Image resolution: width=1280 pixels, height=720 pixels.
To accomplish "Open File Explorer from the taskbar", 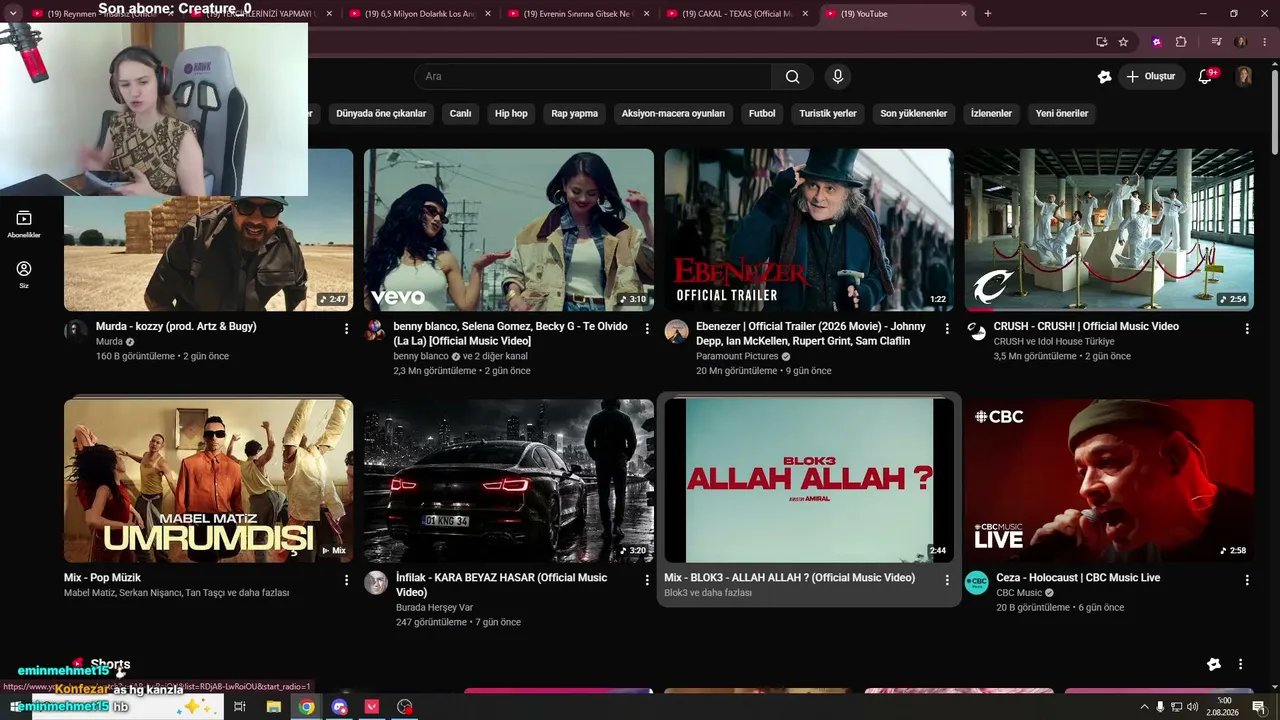I will coord(273,706).
